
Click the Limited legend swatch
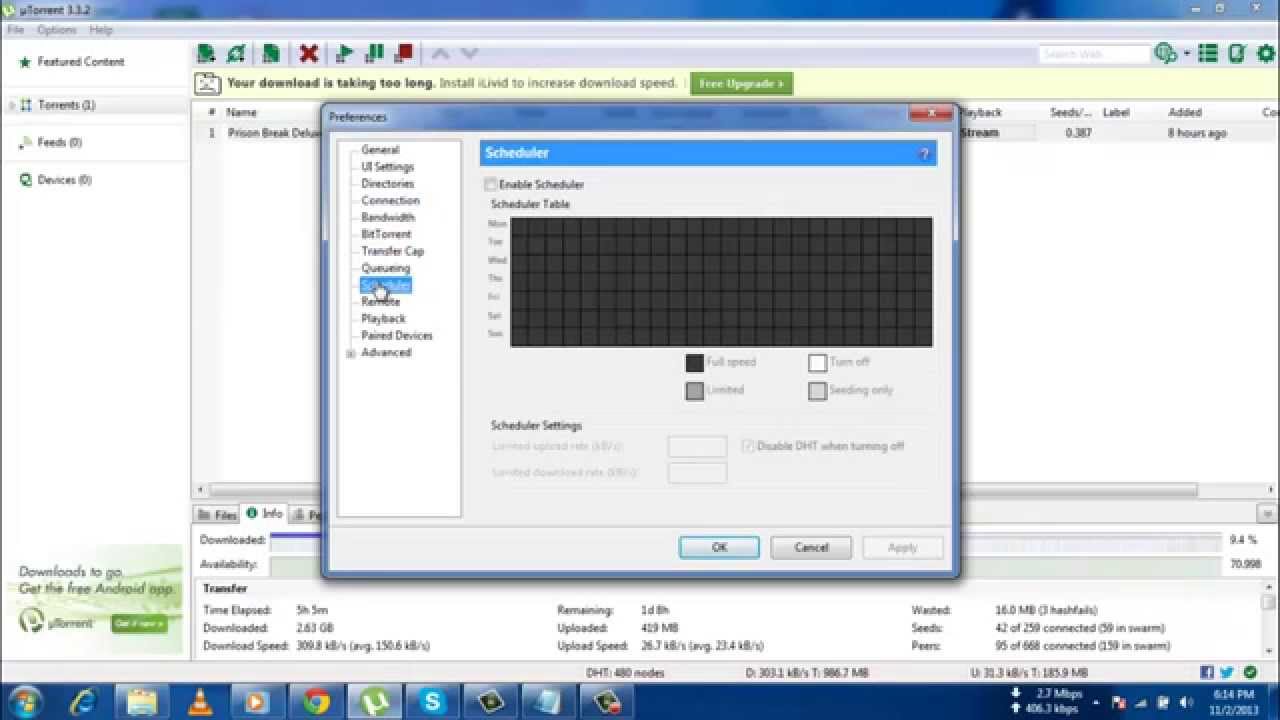pyautogui.click(x=694, y=391)
